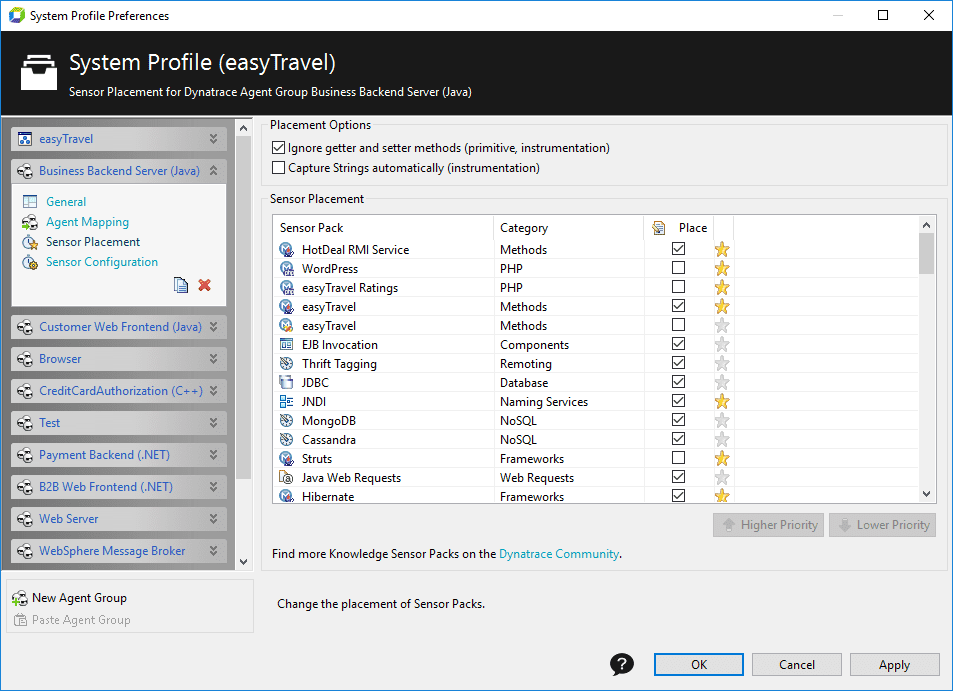Check Place box for WordPress

pyautogui.click(x=678, y=267)
